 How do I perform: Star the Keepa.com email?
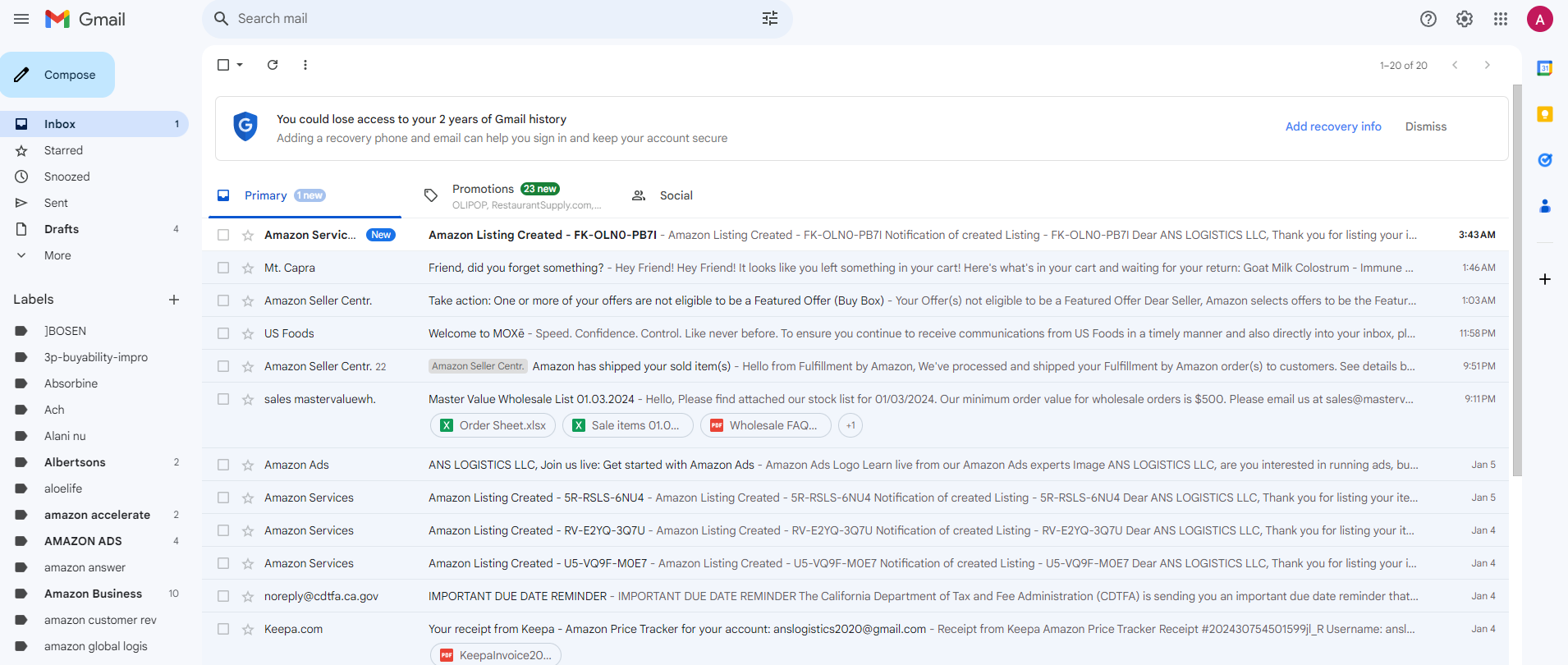[248, 629]
